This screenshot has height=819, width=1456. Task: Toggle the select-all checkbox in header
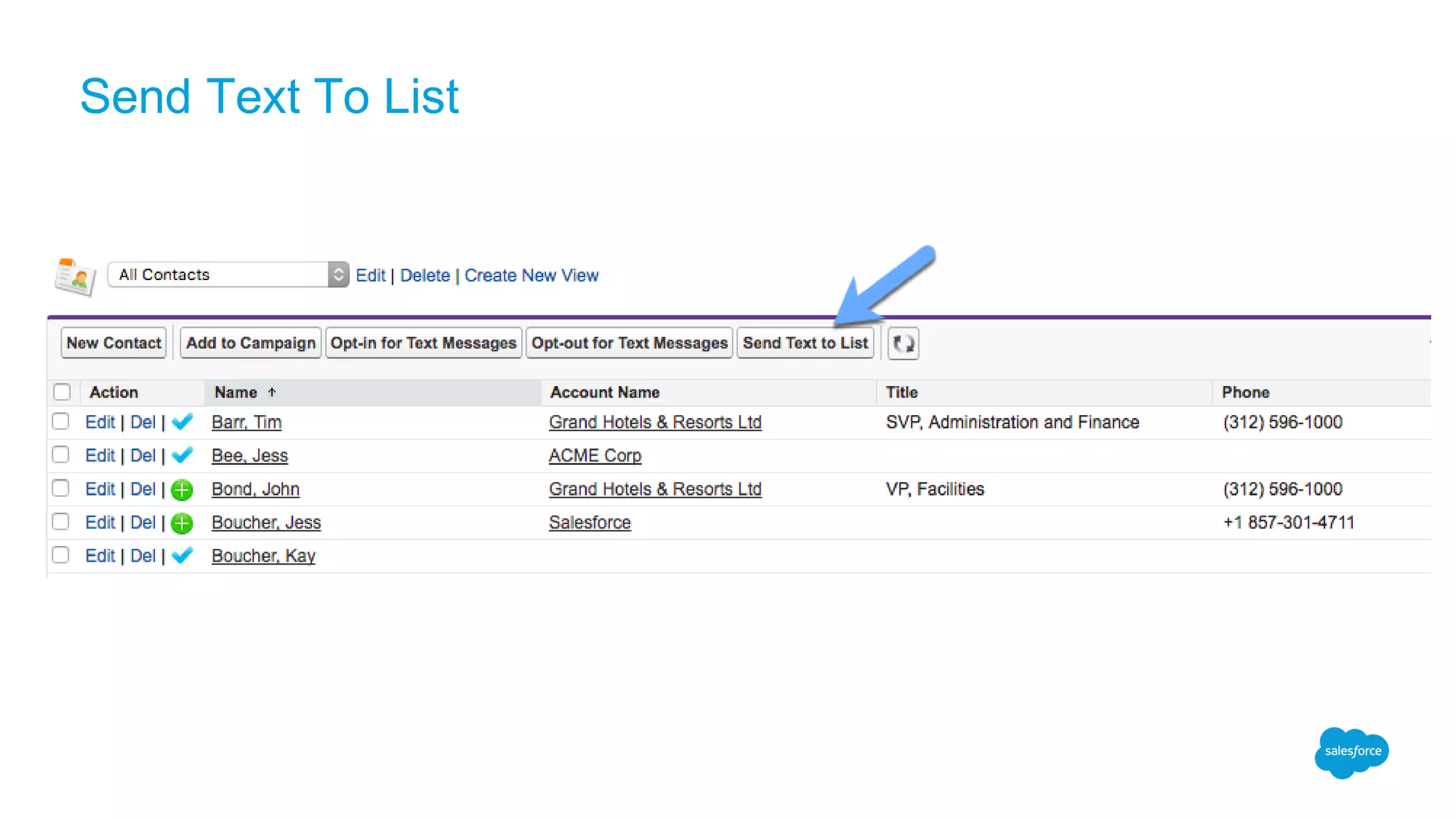[x=62, y=392]
